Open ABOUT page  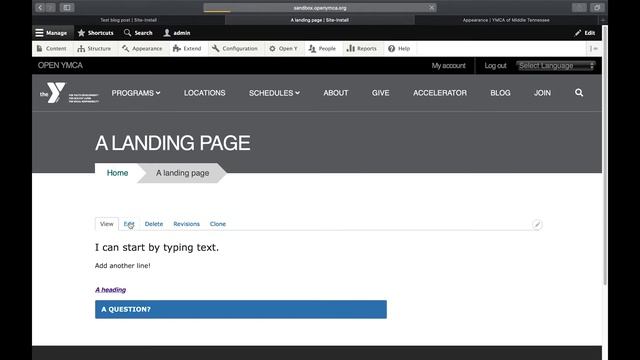coord(336,93)
